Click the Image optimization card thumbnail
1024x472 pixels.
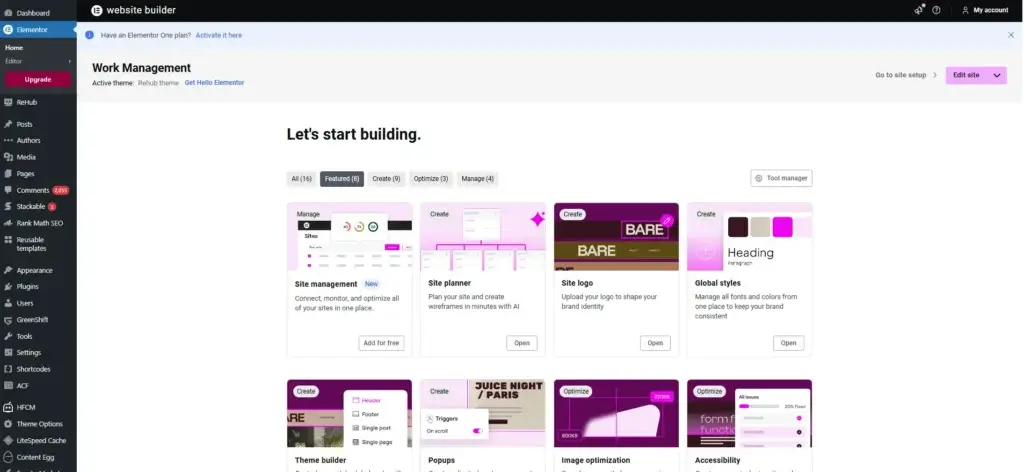coord(616,413)
